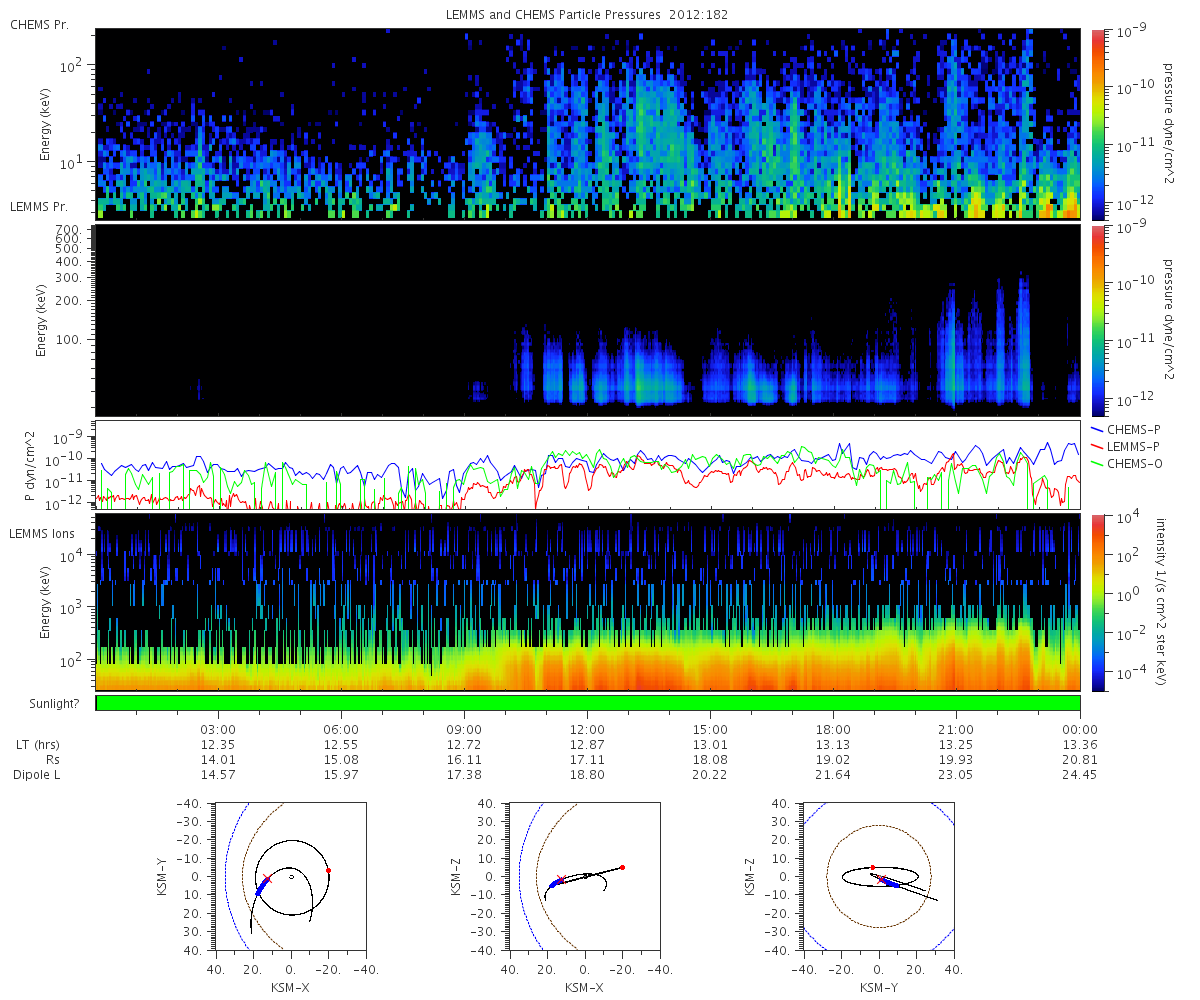Click the LEMMS-P red legend entry
The image size is (1200, 1000).
(1126, 445)
